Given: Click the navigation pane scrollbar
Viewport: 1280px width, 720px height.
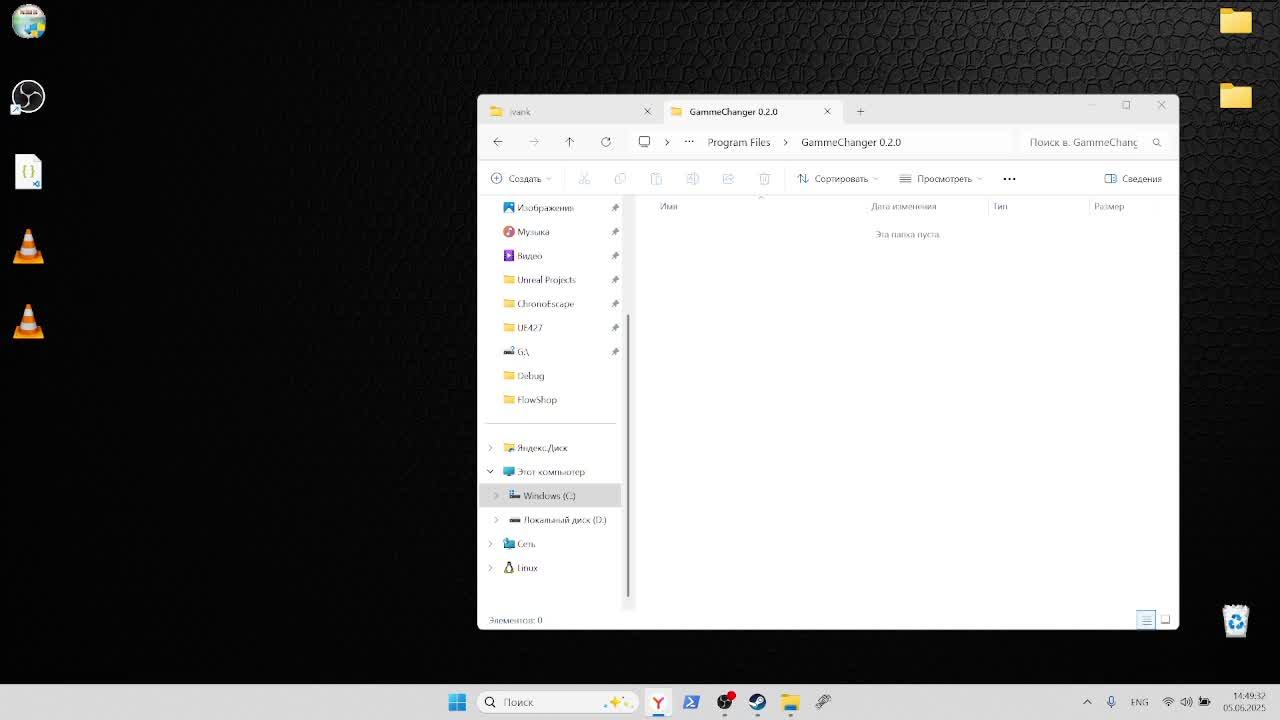Looking at the screenshot, I should pyautogui.click(x=628, y=455).
